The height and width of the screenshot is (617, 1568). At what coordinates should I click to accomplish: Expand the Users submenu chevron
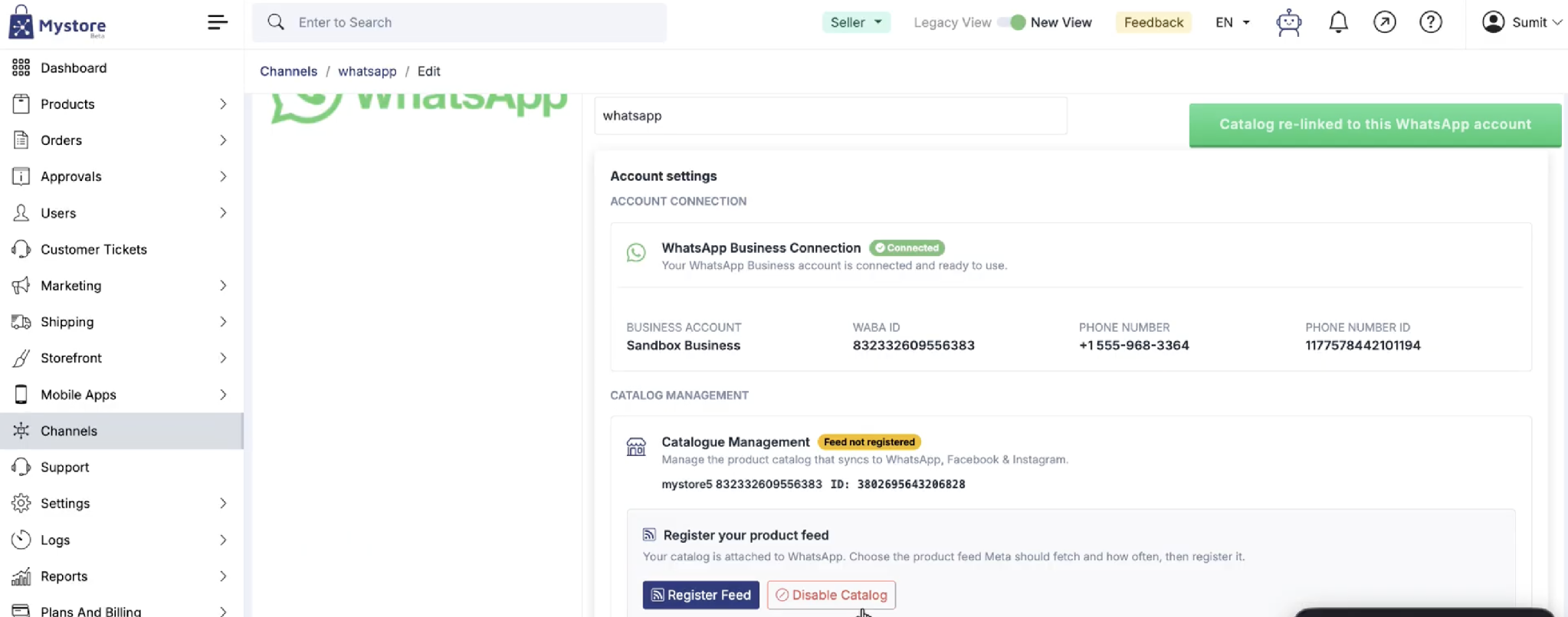[x=223, y=212]
